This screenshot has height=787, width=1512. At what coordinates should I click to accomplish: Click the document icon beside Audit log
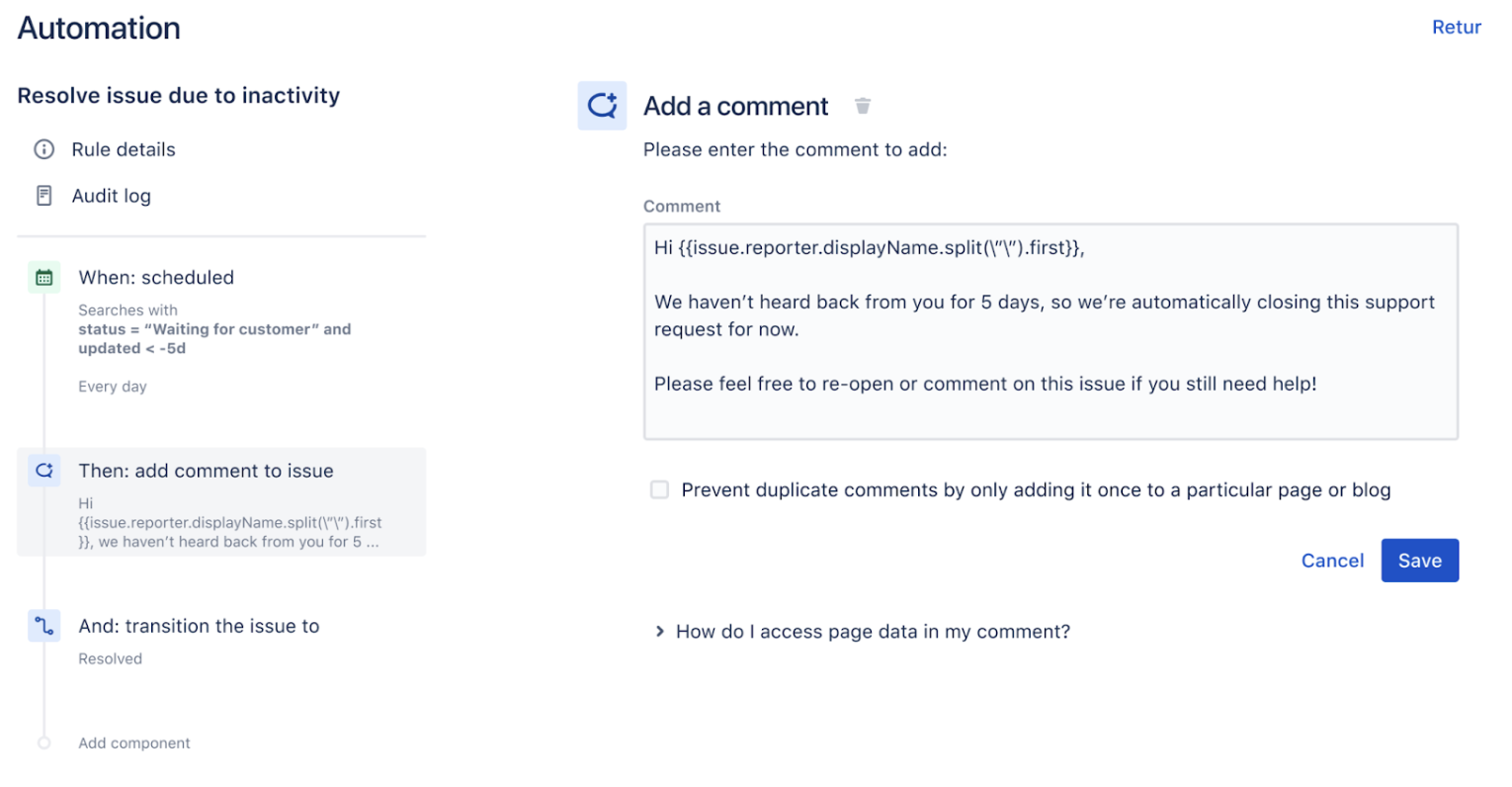44,195
